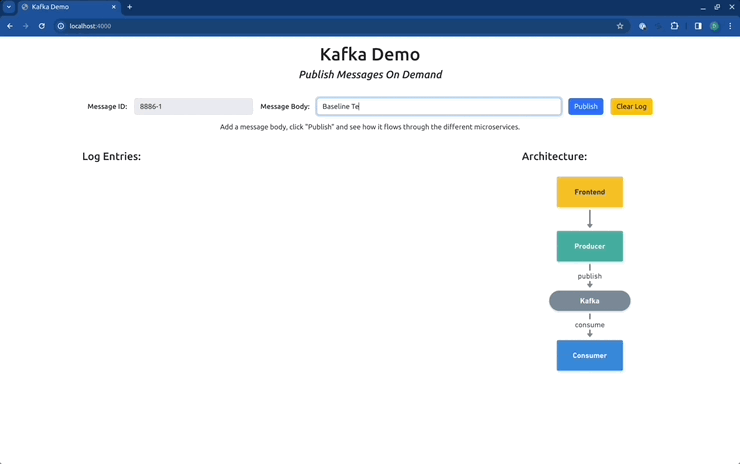Close the Kafka Demo tab
The image size is (740, 464).
tap(114, 7)
